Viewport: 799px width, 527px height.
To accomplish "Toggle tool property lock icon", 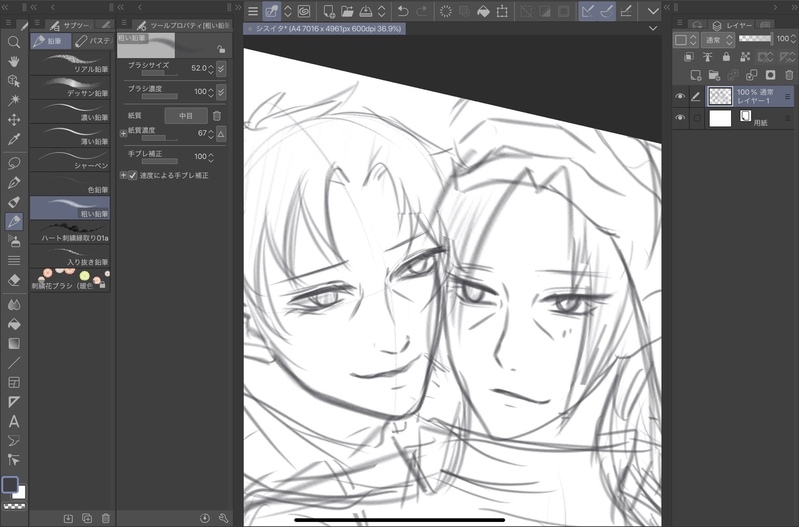I will click(x=221, y=49).
